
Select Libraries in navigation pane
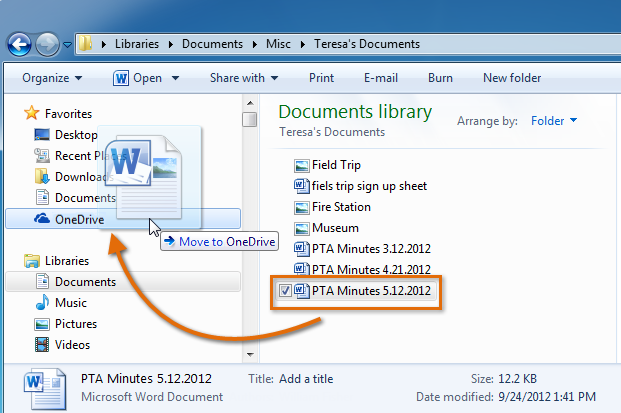[67, 261]
